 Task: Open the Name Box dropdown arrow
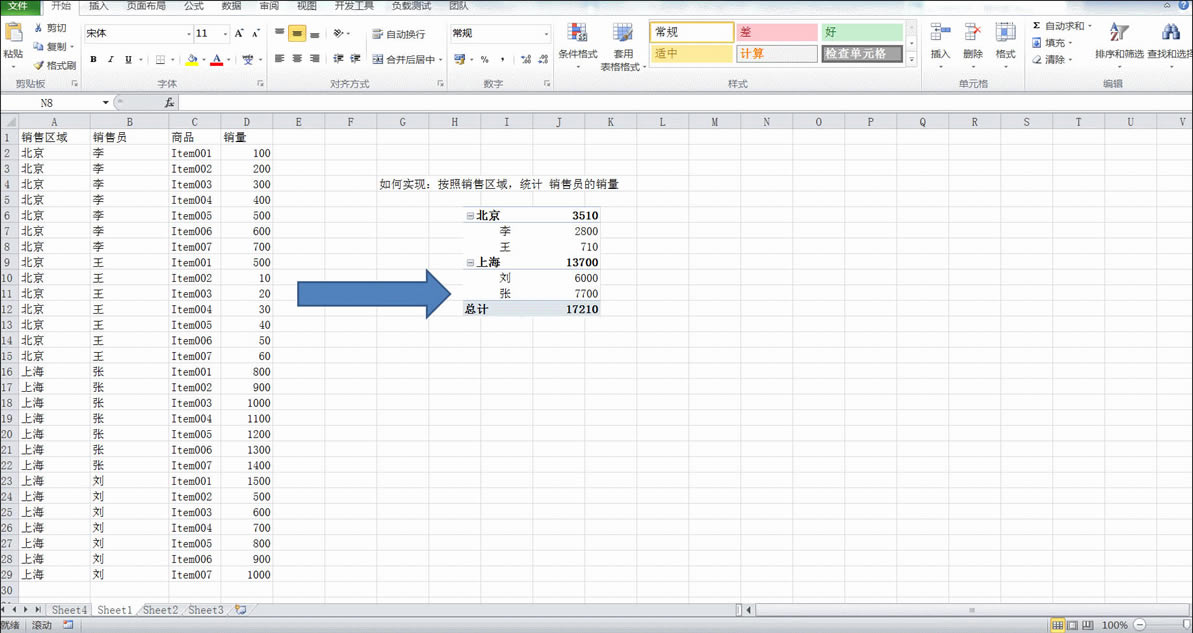point(105,103)
